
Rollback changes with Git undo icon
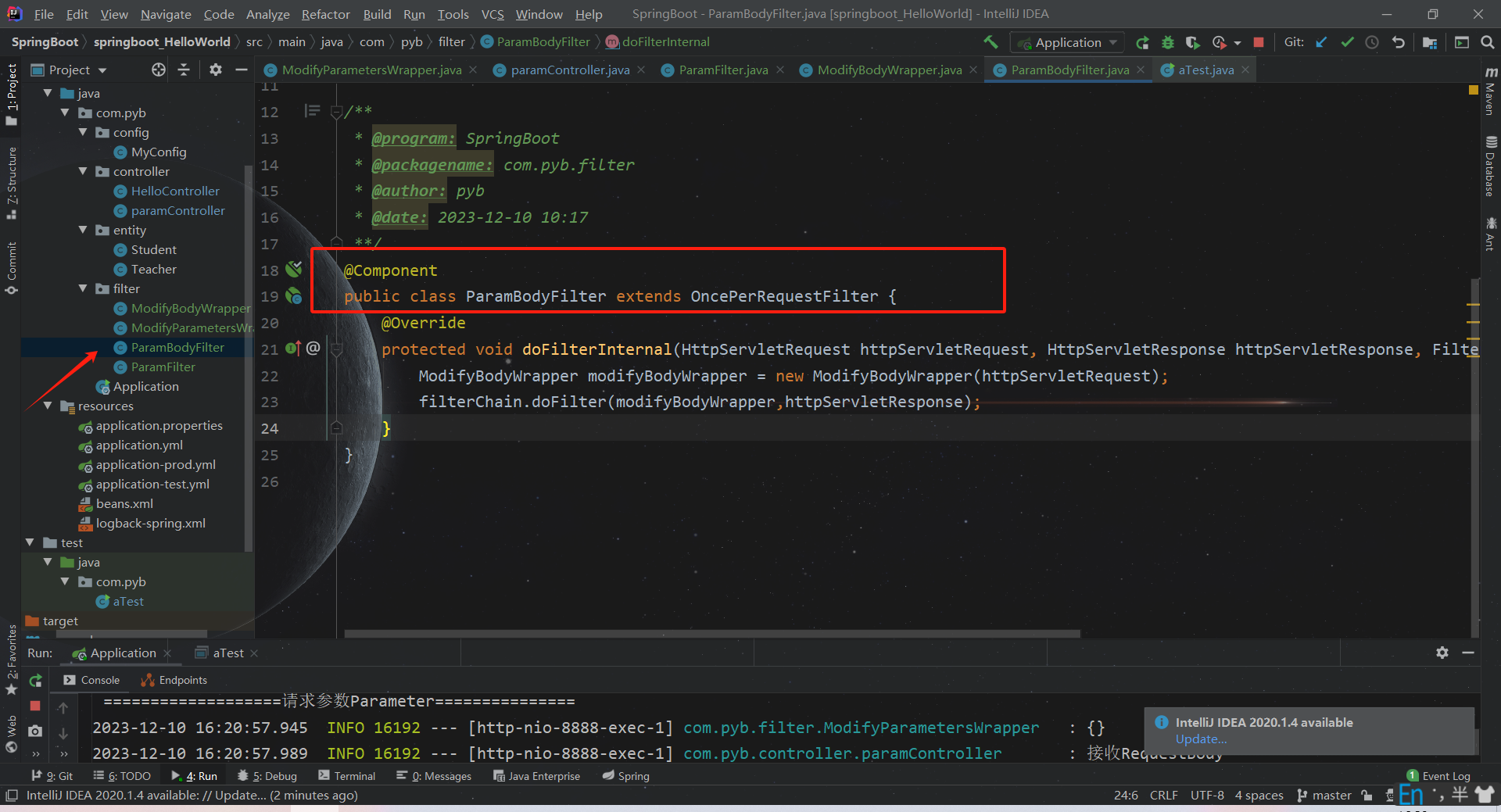pyautogui.click(x=1398, y=42)
